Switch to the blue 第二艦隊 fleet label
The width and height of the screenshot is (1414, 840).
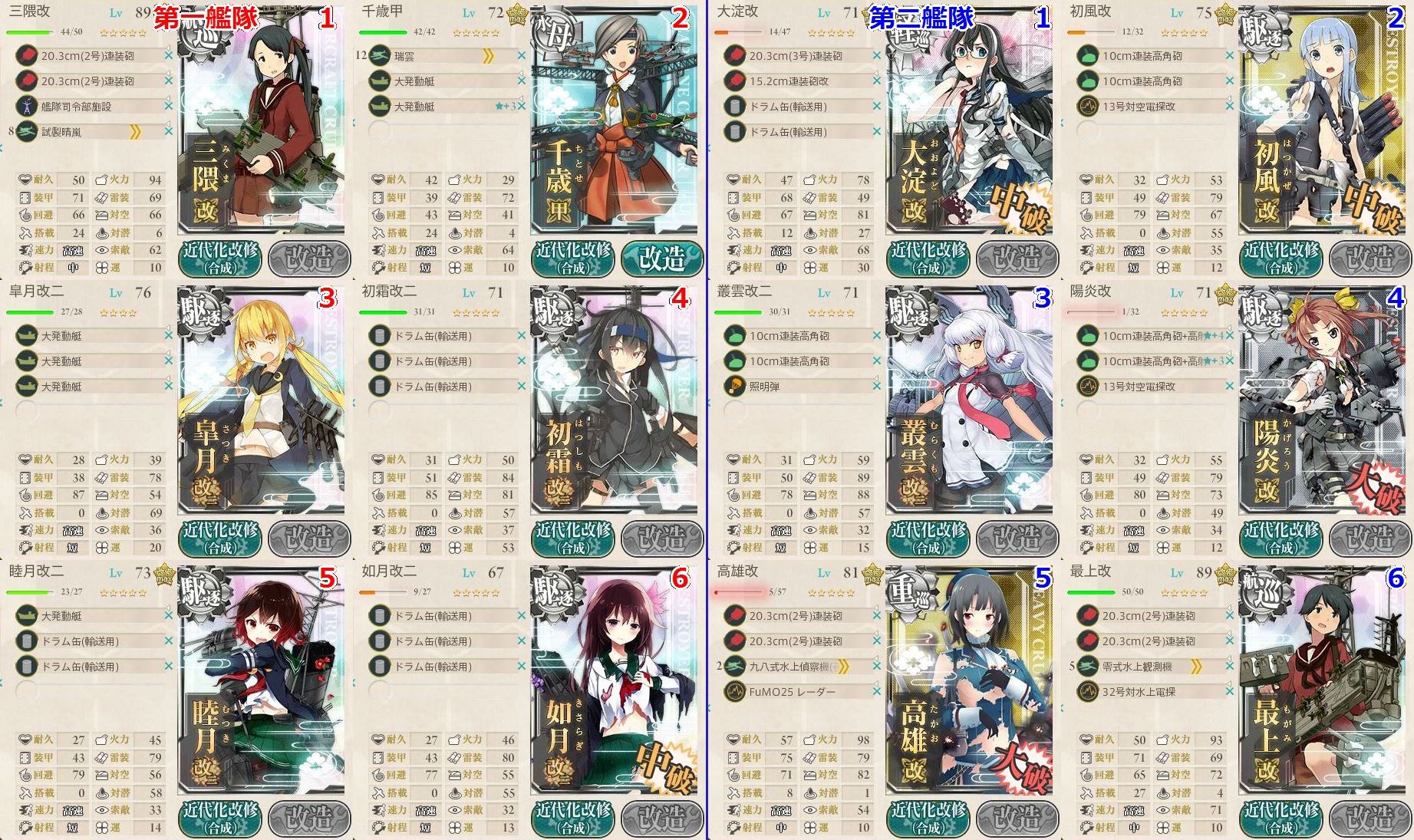(x=921, y=17)
